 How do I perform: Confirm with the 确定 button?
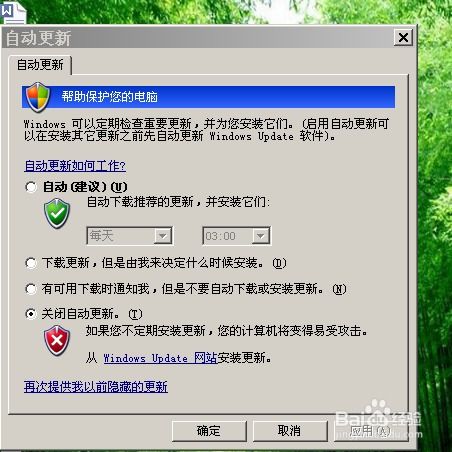pos(209,431)
